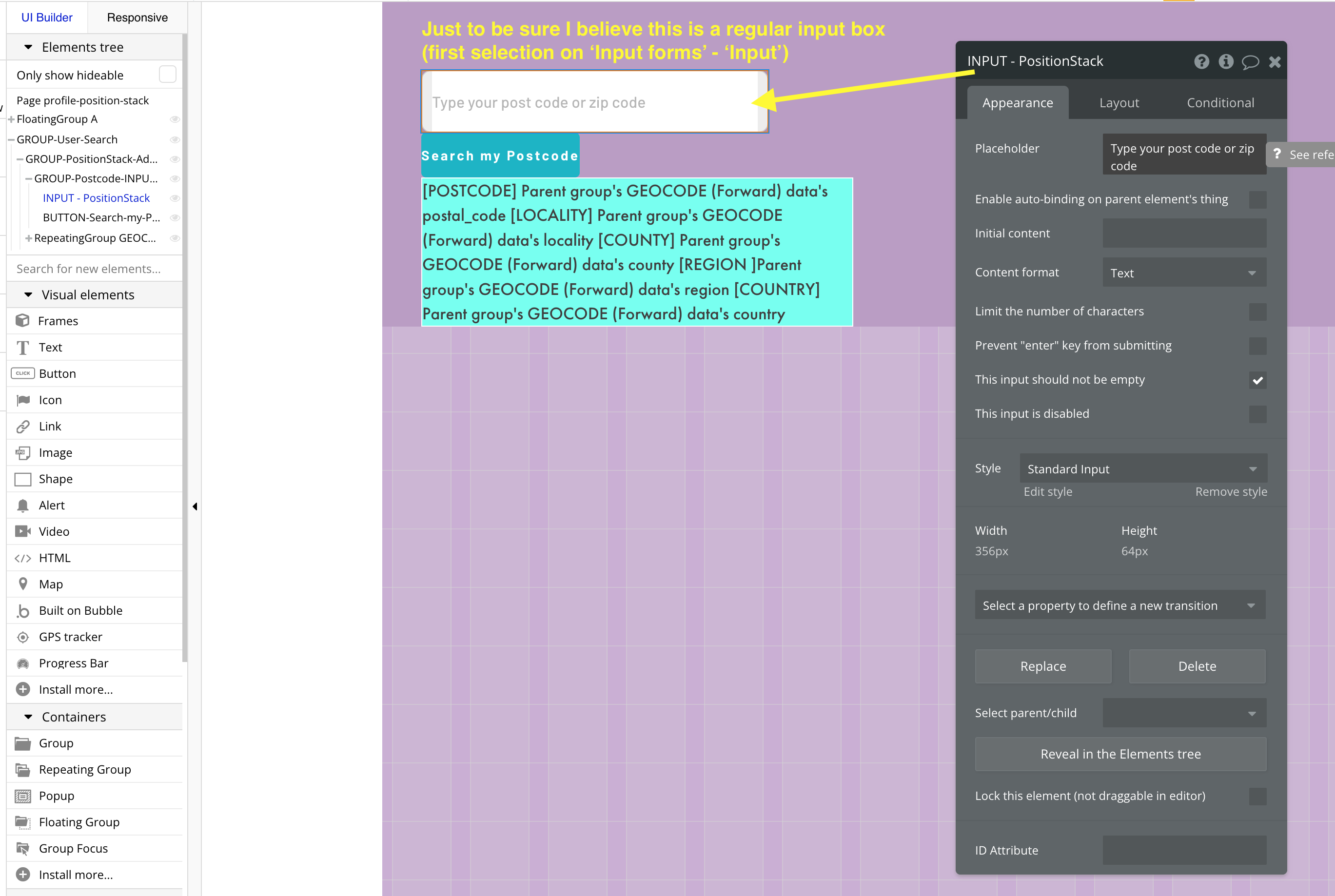Open the comment bubble icon in property panel
The width and height of the screenshot is (1335, 896).
[x=1250, y=62]
